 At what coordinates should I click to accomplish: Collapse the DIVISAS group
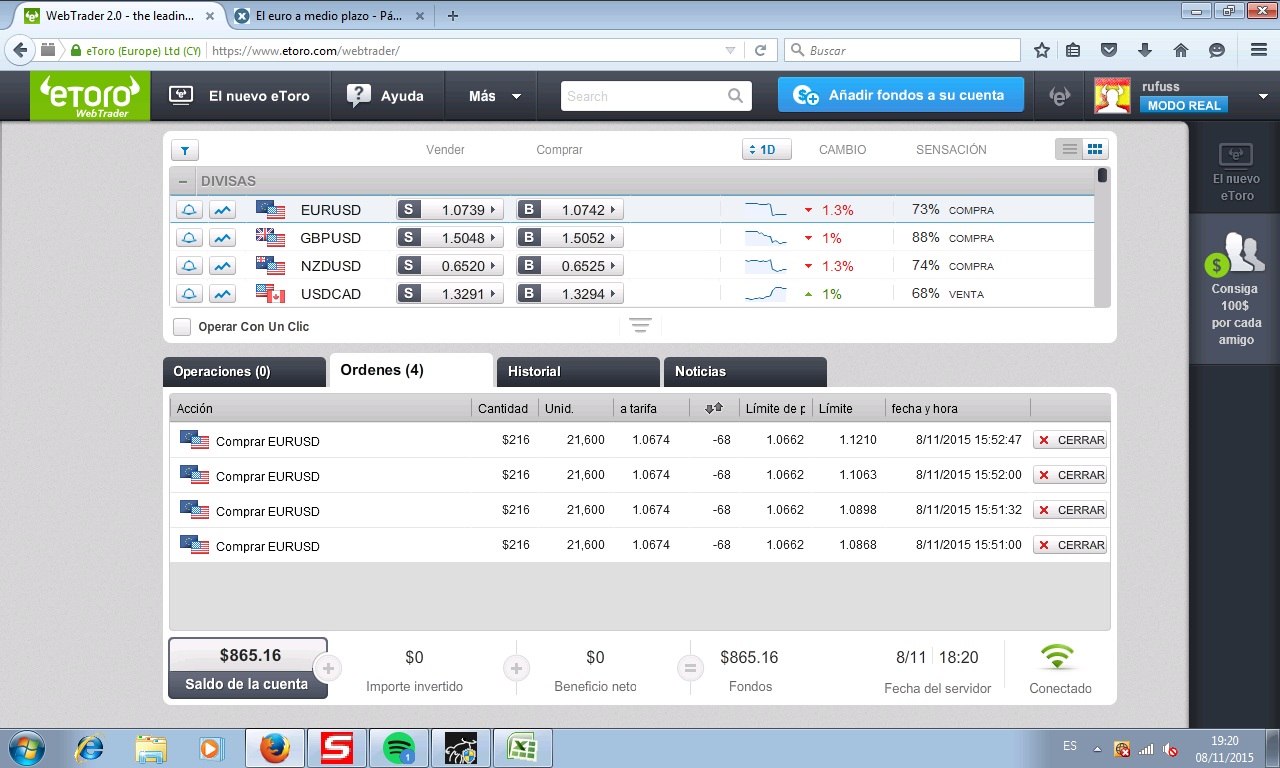[182, 181]
